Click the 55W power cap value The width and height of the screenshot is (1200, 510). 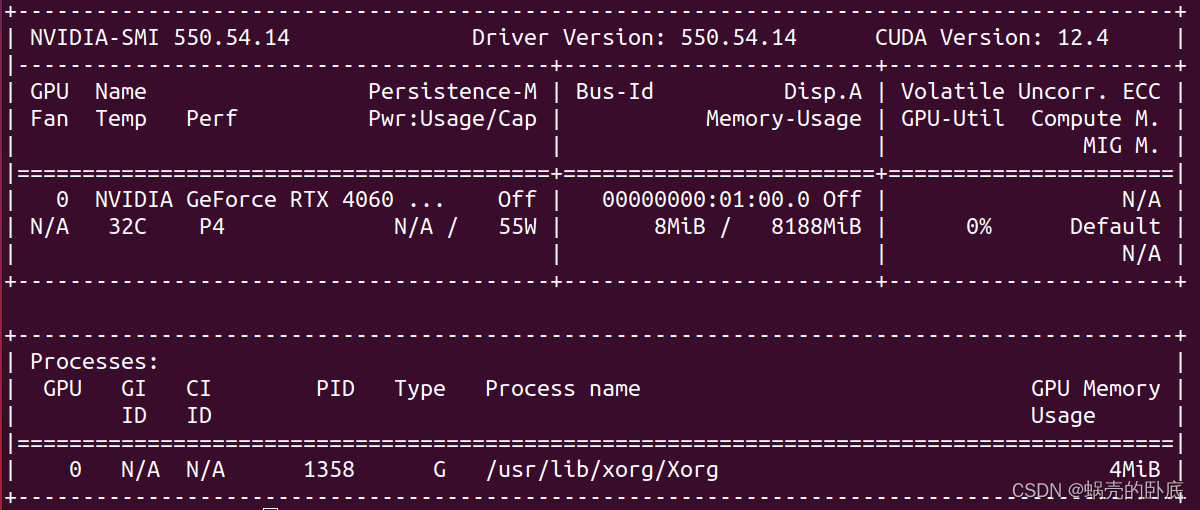pos(517,227)
